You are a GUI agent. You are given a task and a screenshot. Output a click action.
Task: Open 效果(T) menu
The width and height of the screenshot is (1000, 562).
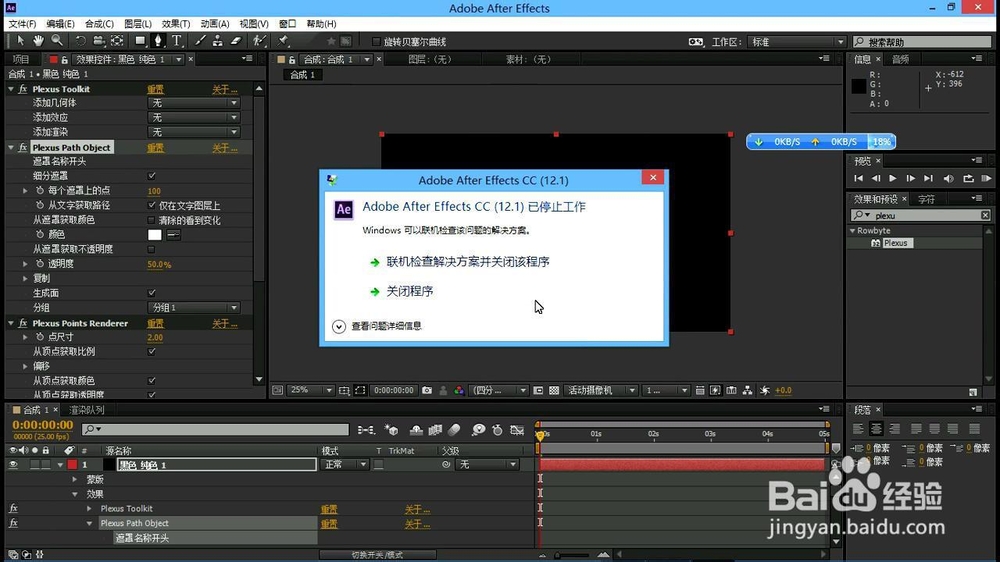tap(176, 24)
